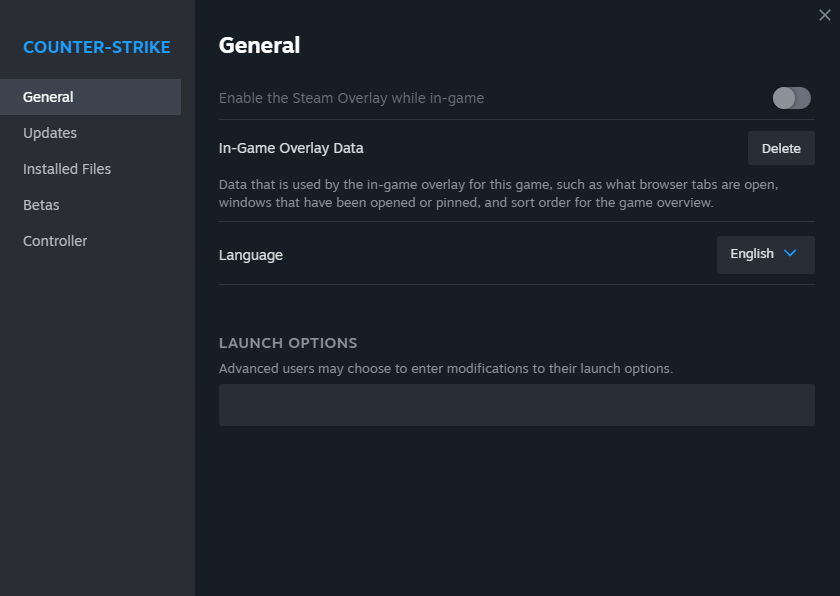This screenshot has width=840, height=596.
Task: Toggle the Steam Overlay in-game switch
Action: [x=792, y=98]
